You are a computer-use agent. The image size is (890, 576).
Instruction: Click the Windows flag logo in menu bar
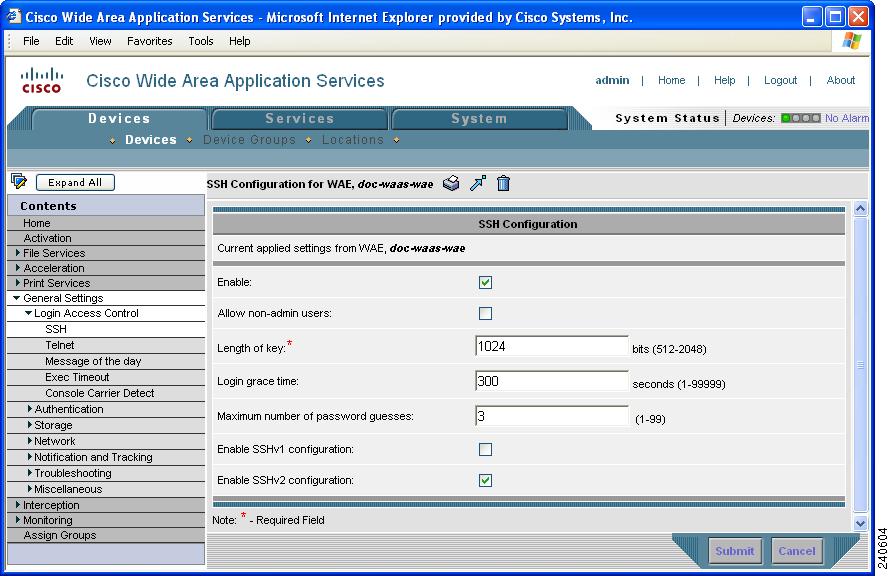[x=851, y=41]
